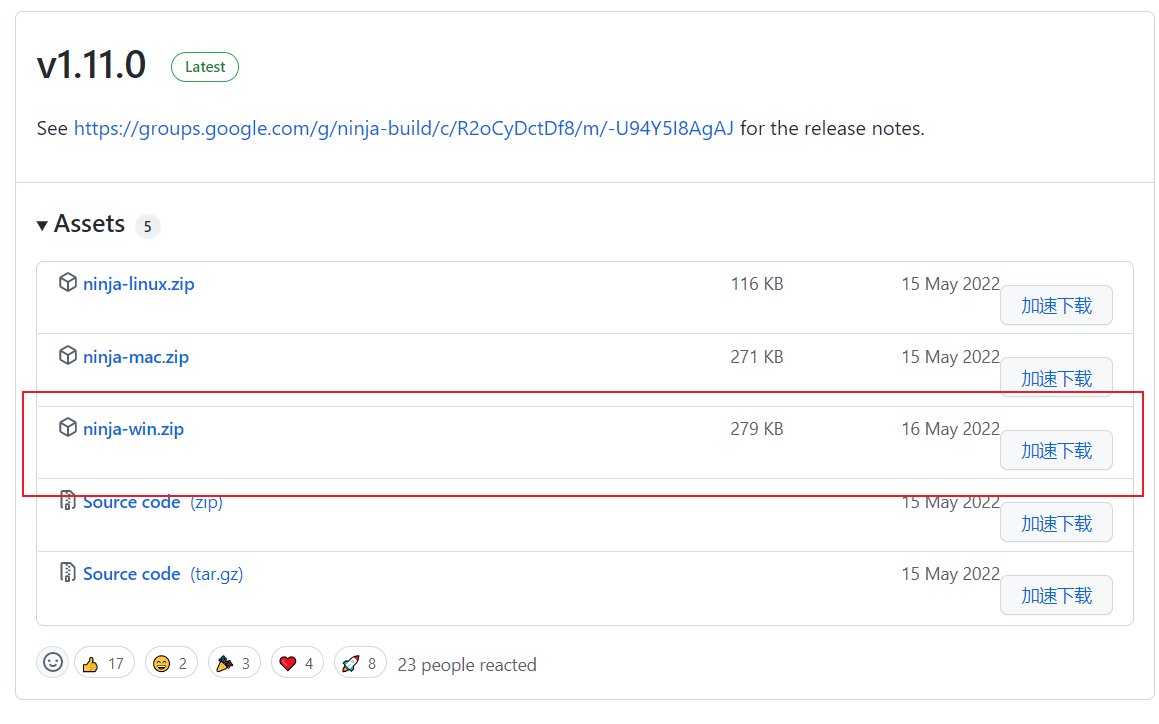Click the zip file icon beside Source code (zip)
The height and width of the screenshot is (724, 1159).
pos(68,501)
